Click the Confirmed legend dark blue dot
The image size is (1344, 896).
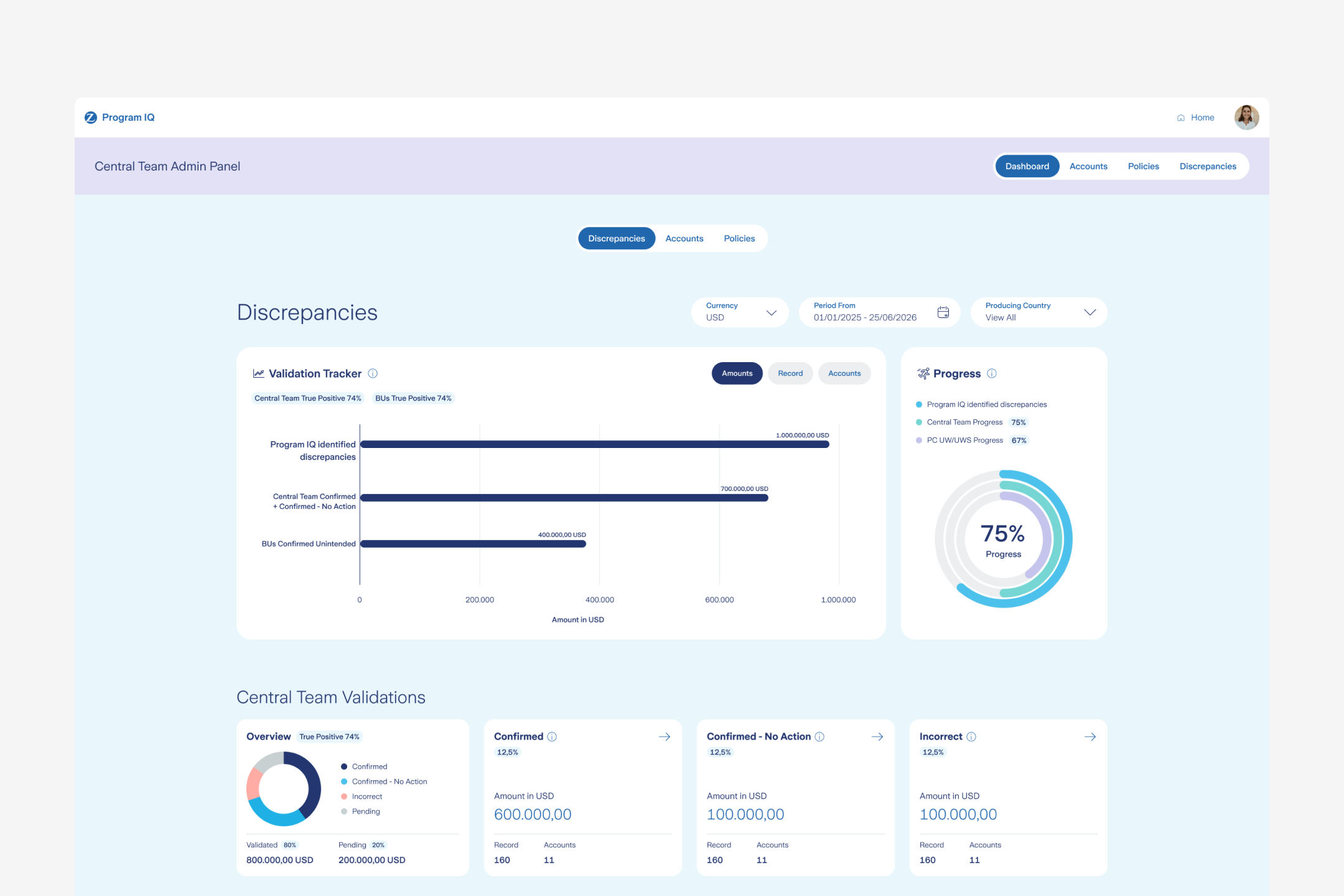click(x=344, y=767)
